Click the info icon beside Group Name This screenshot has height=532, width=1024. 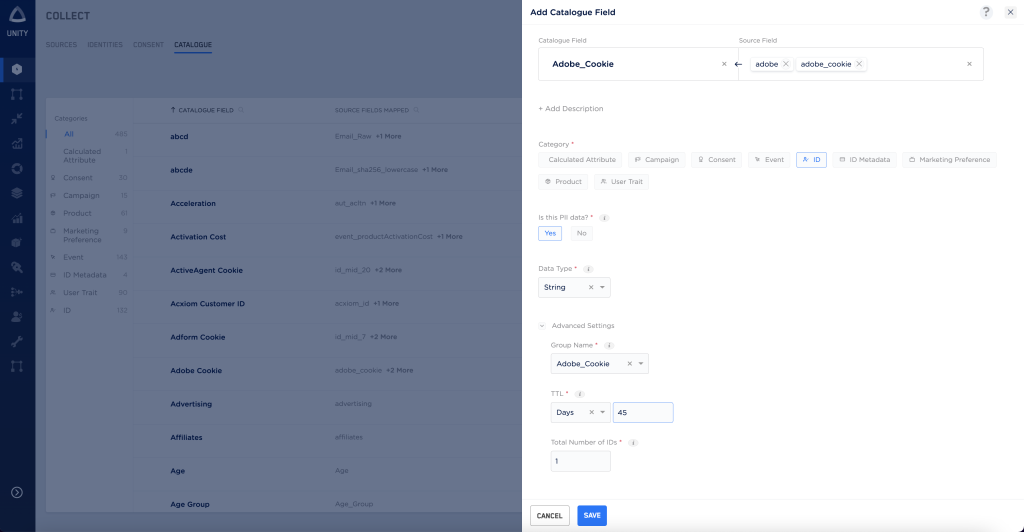[609, 345]
